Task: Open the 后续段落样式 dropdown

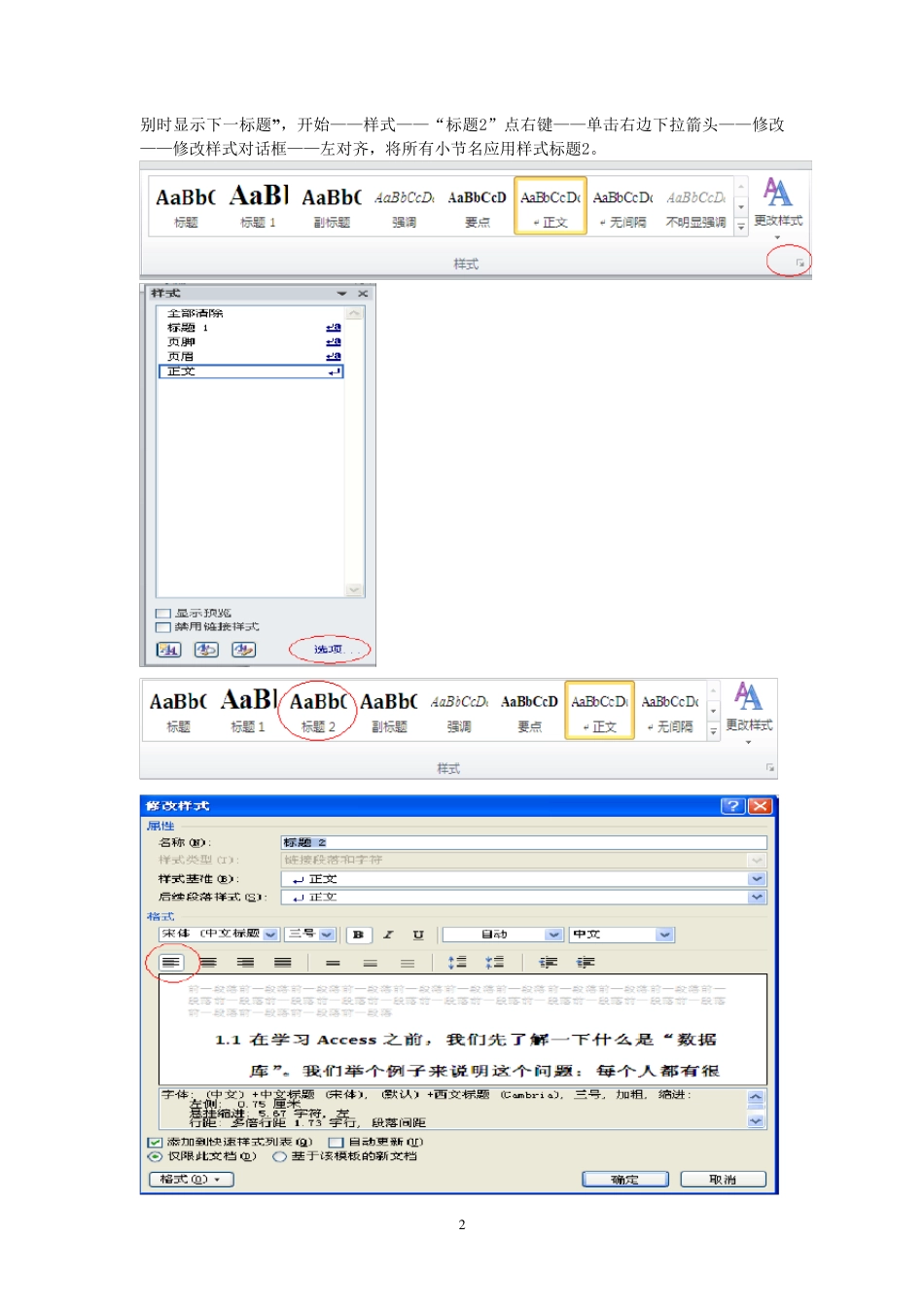Action: tap(757, 898)
